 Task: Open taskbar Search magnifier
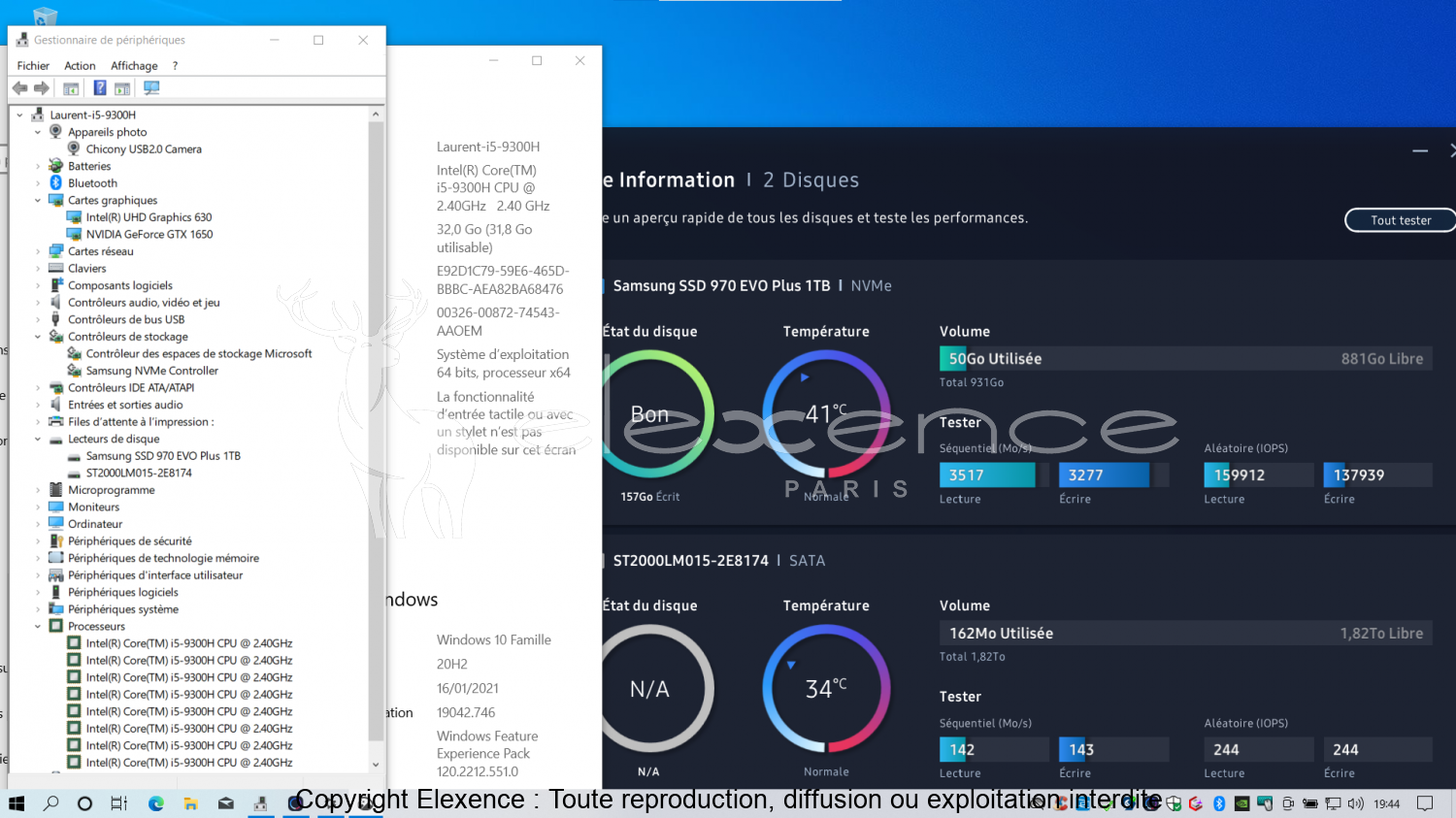[x=51, y=803]
